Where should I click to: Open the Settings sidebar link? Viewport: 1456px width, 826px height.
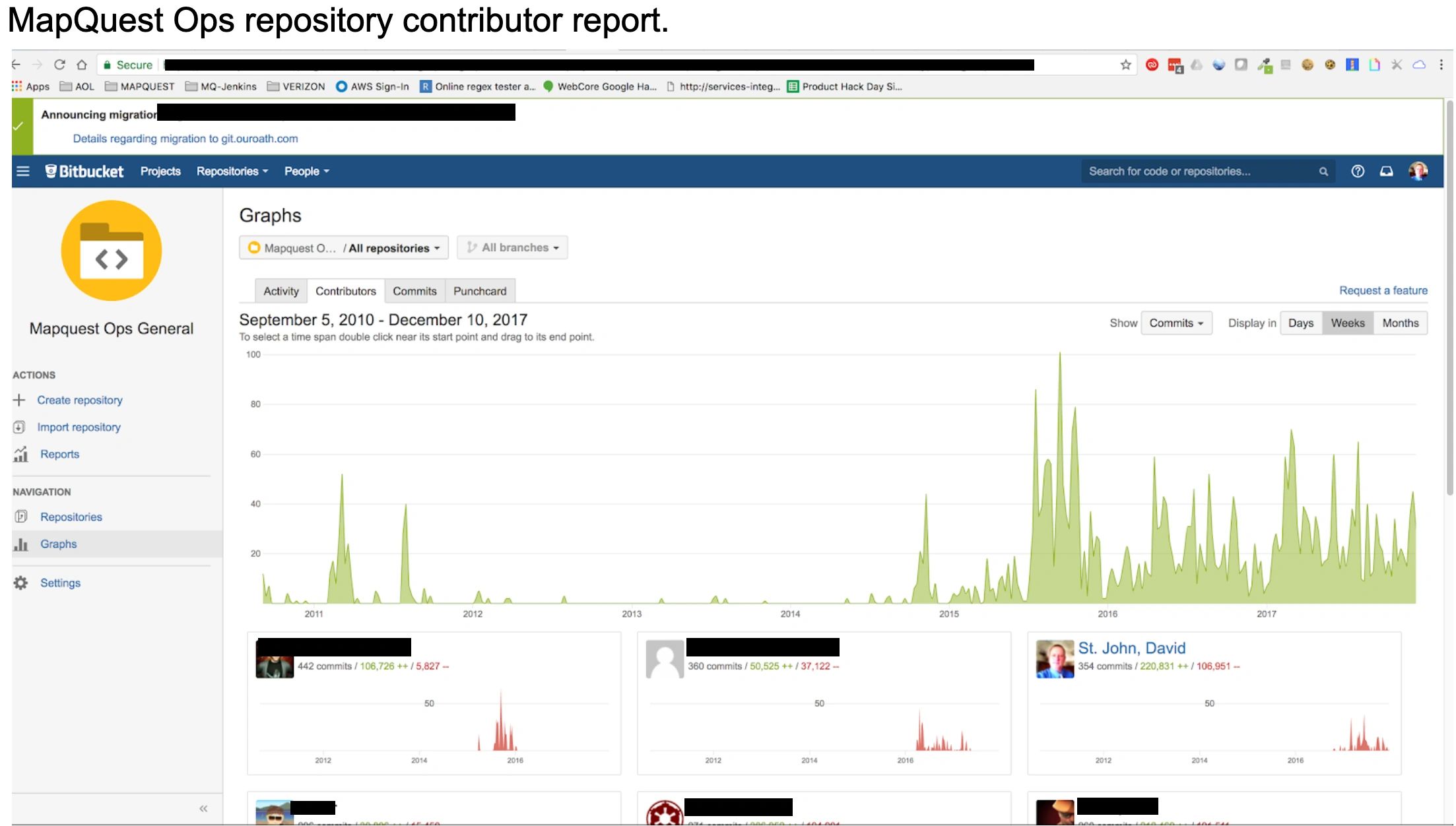60,583
